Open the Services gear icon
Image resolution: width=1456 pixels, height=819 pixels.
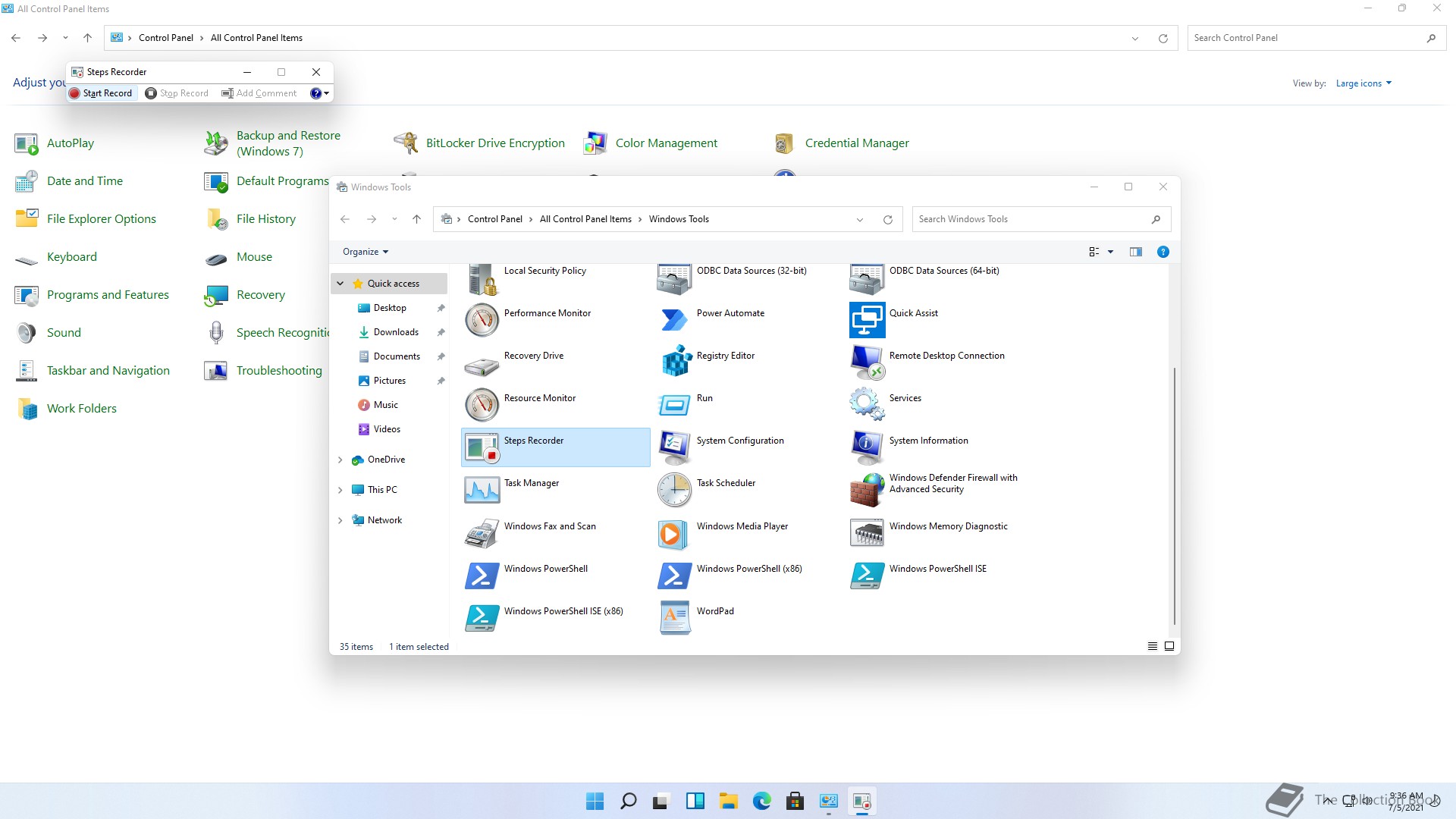pos(867,405)
